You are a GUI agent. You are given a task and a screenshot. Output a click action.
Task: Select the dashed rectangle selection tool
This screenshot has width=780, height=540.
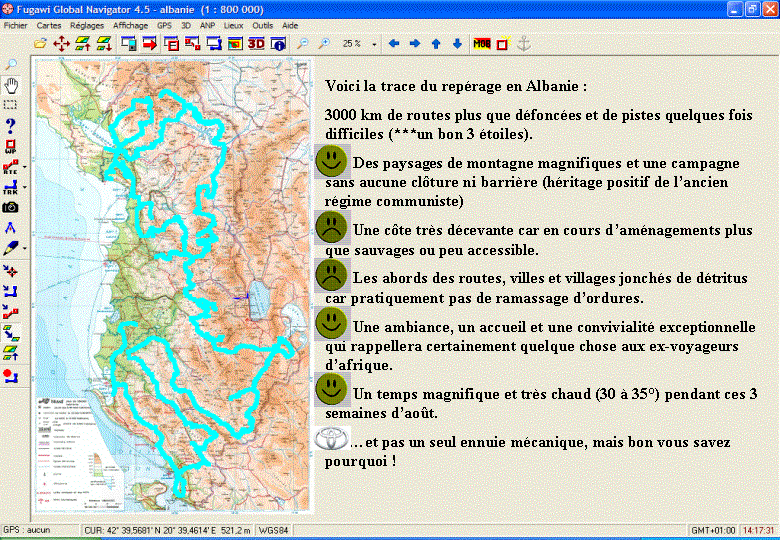(x=10, y=105)
